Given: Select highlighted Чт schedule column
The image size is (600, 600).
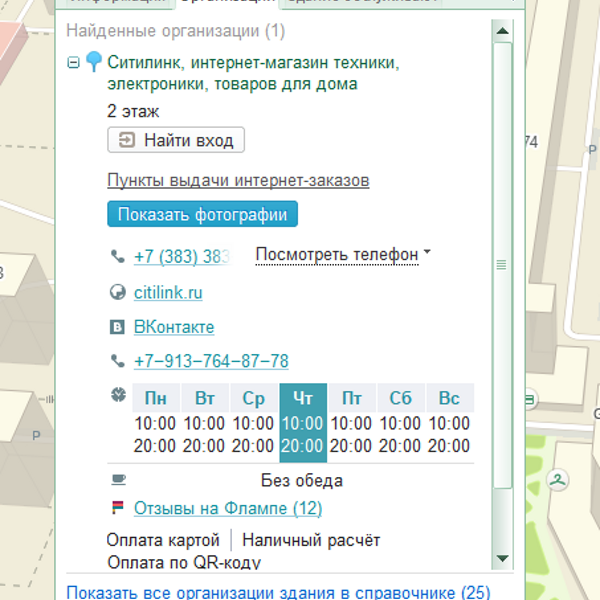Looking at the screenshot, I should tap(303, 422).
